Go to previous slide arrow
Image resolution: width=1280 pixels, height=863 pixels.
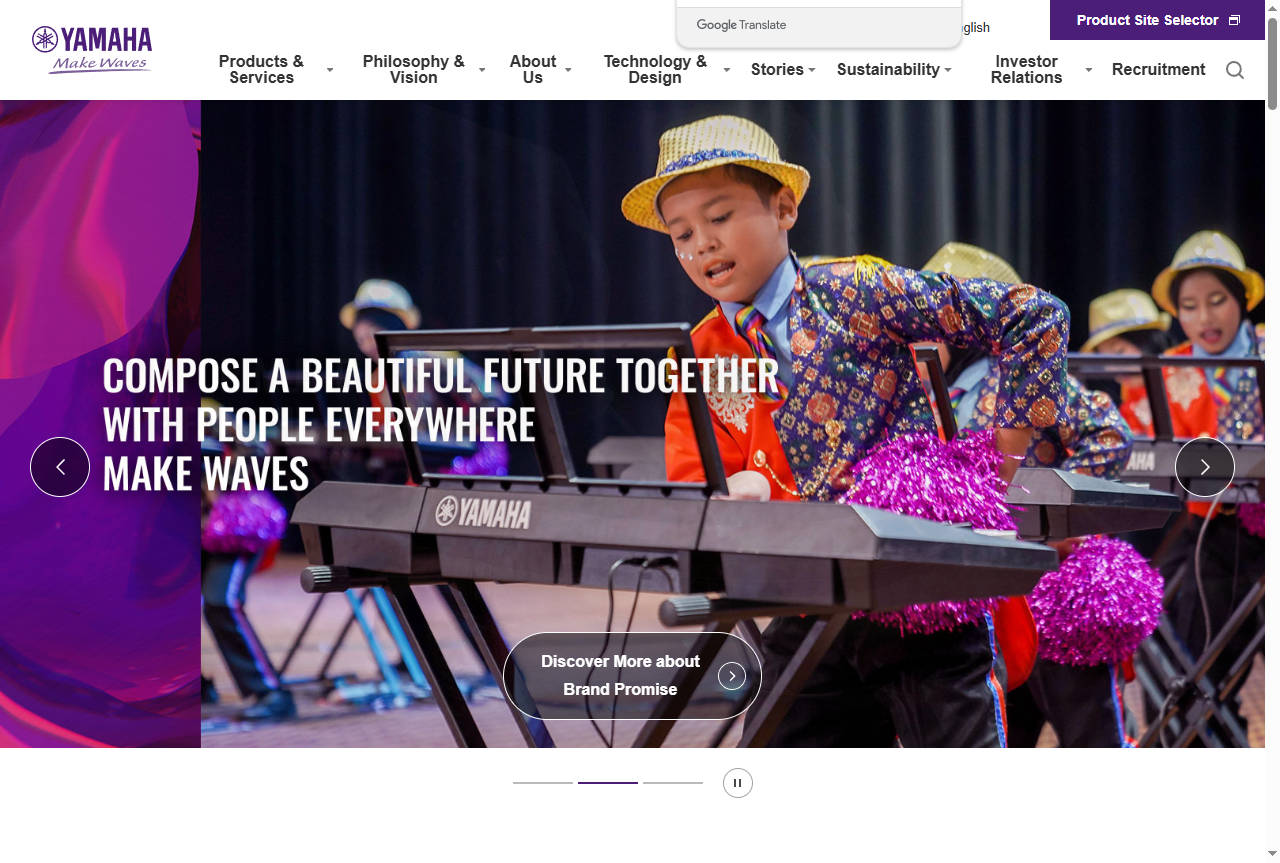60,467
